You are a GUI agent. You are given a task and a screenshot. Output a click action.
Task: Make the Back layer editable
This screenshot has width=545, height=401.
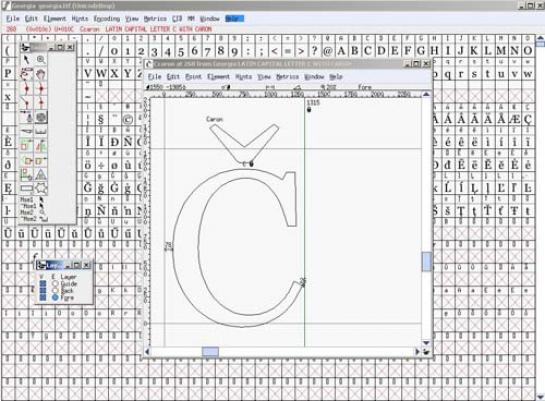[x=55, y=290]
